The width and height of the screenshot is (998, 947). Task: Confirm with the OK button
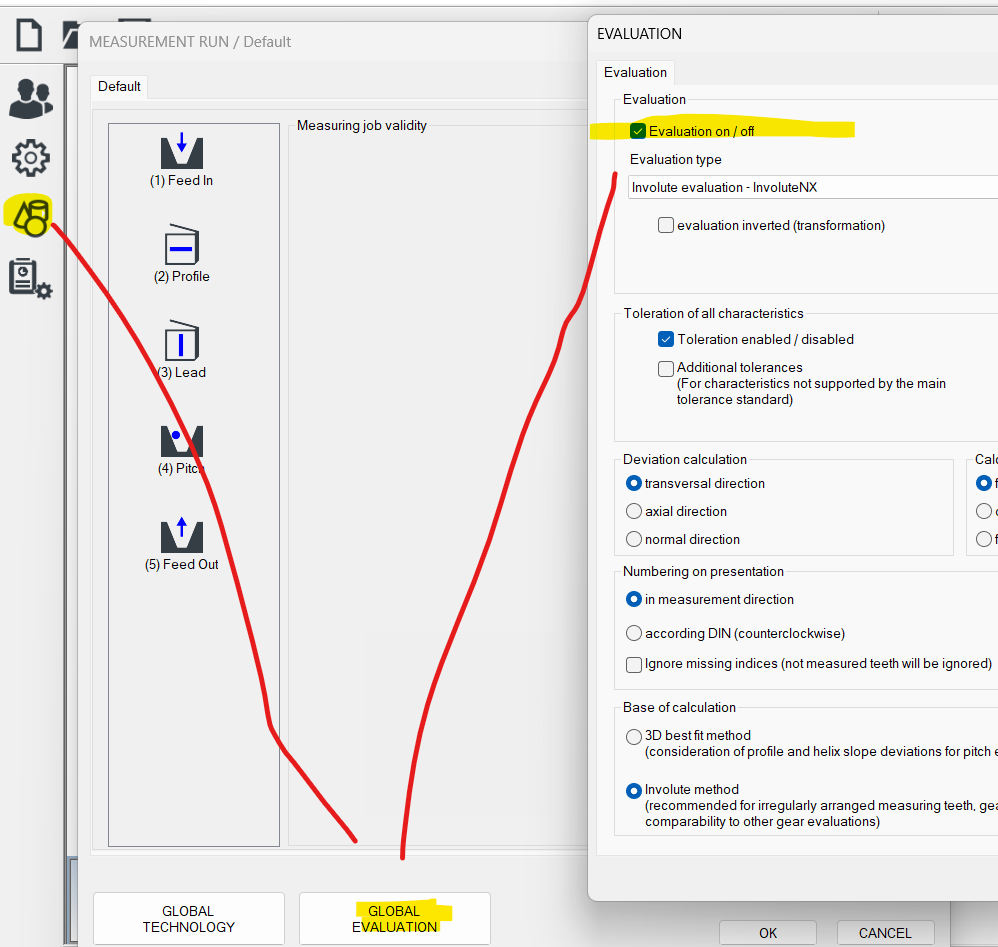tap(768, 933)
